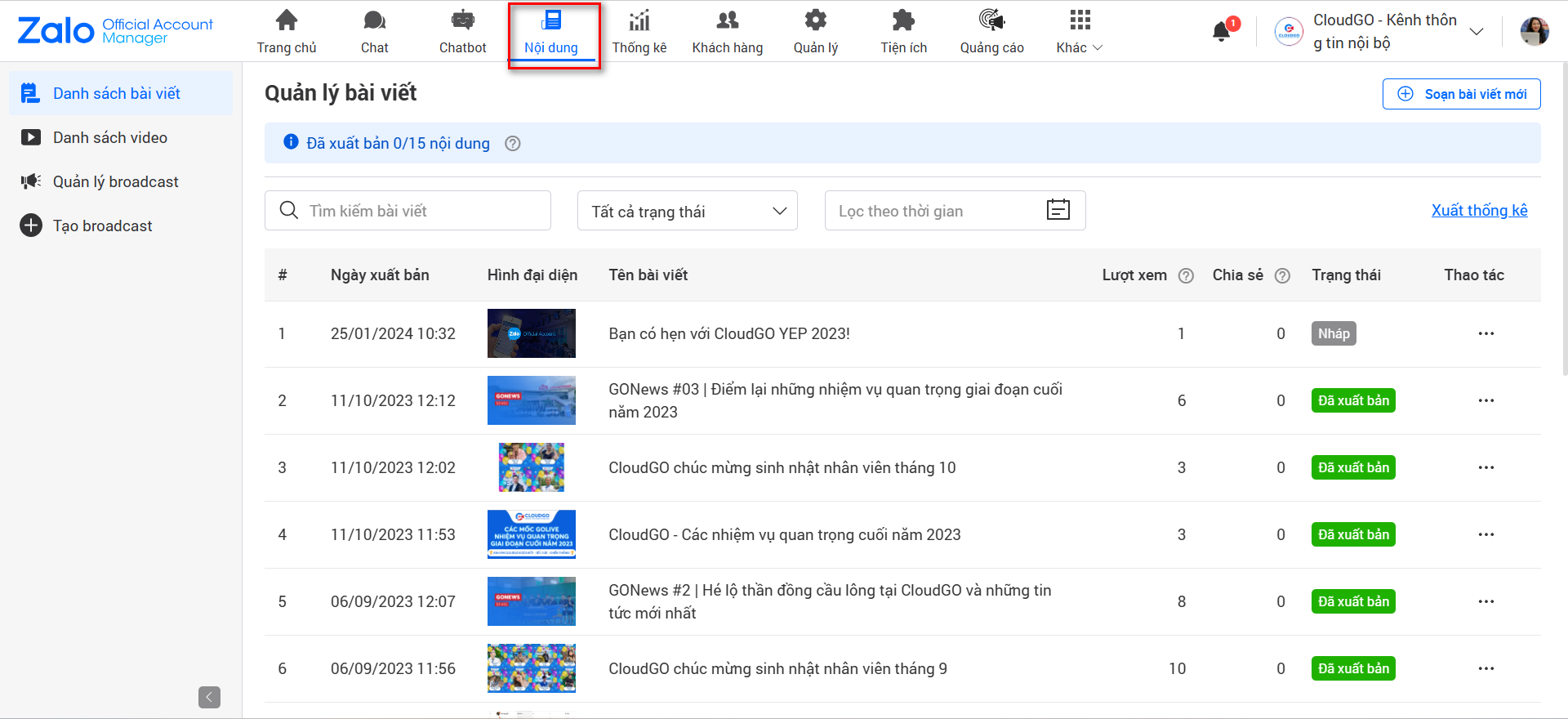Open the Chatbot robot icon
This screenshot has height=719, width=1568.
(x=463, y=20)
